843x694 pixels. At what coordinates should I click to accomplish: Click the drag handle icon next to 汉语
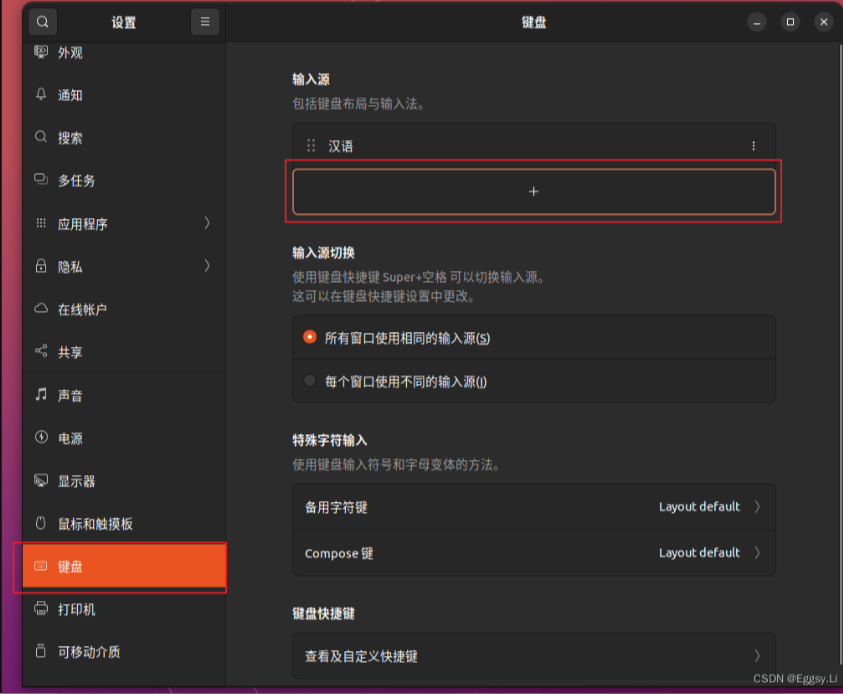311,146
